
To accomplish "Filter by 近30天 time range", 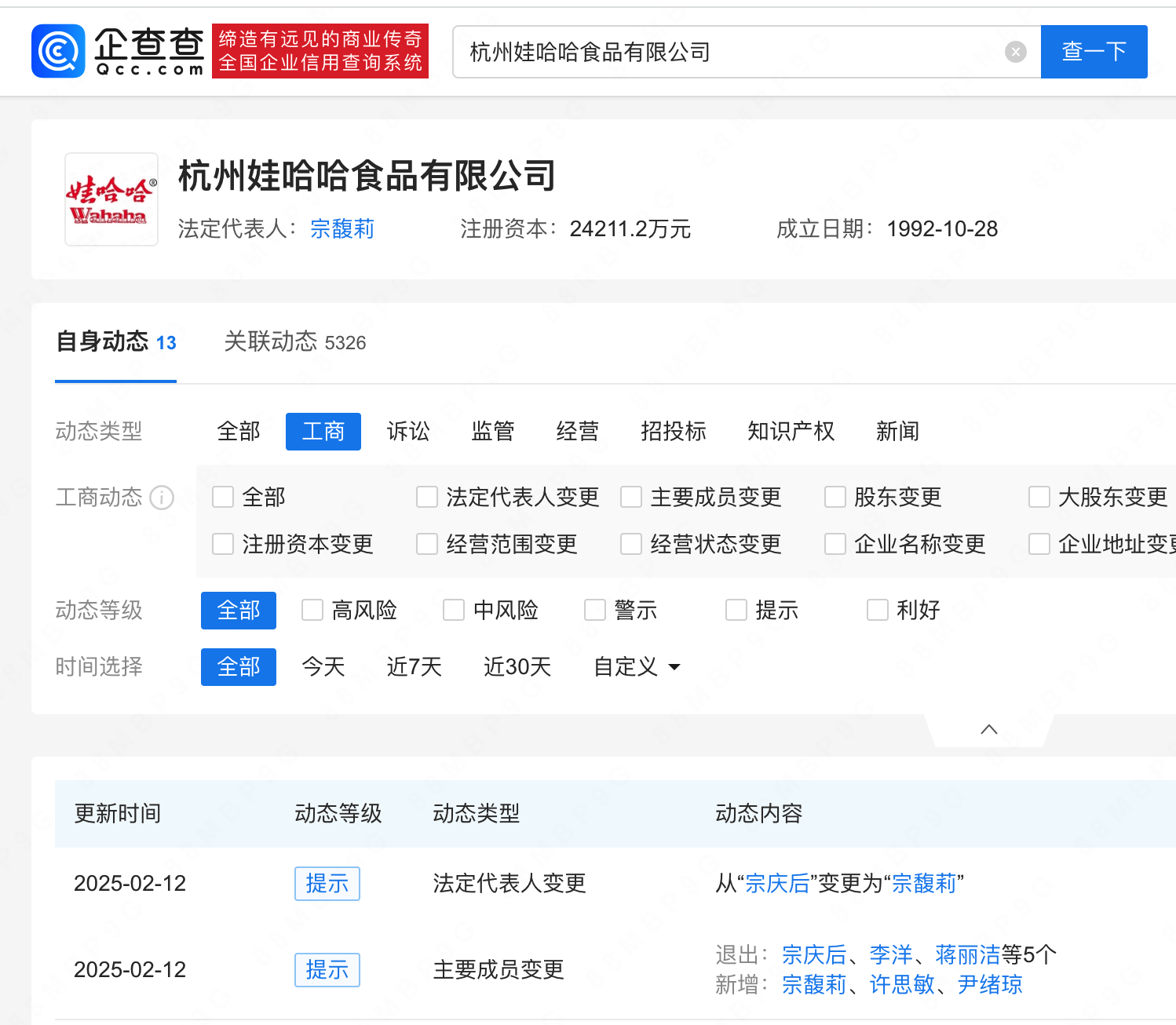I will 517,667.
